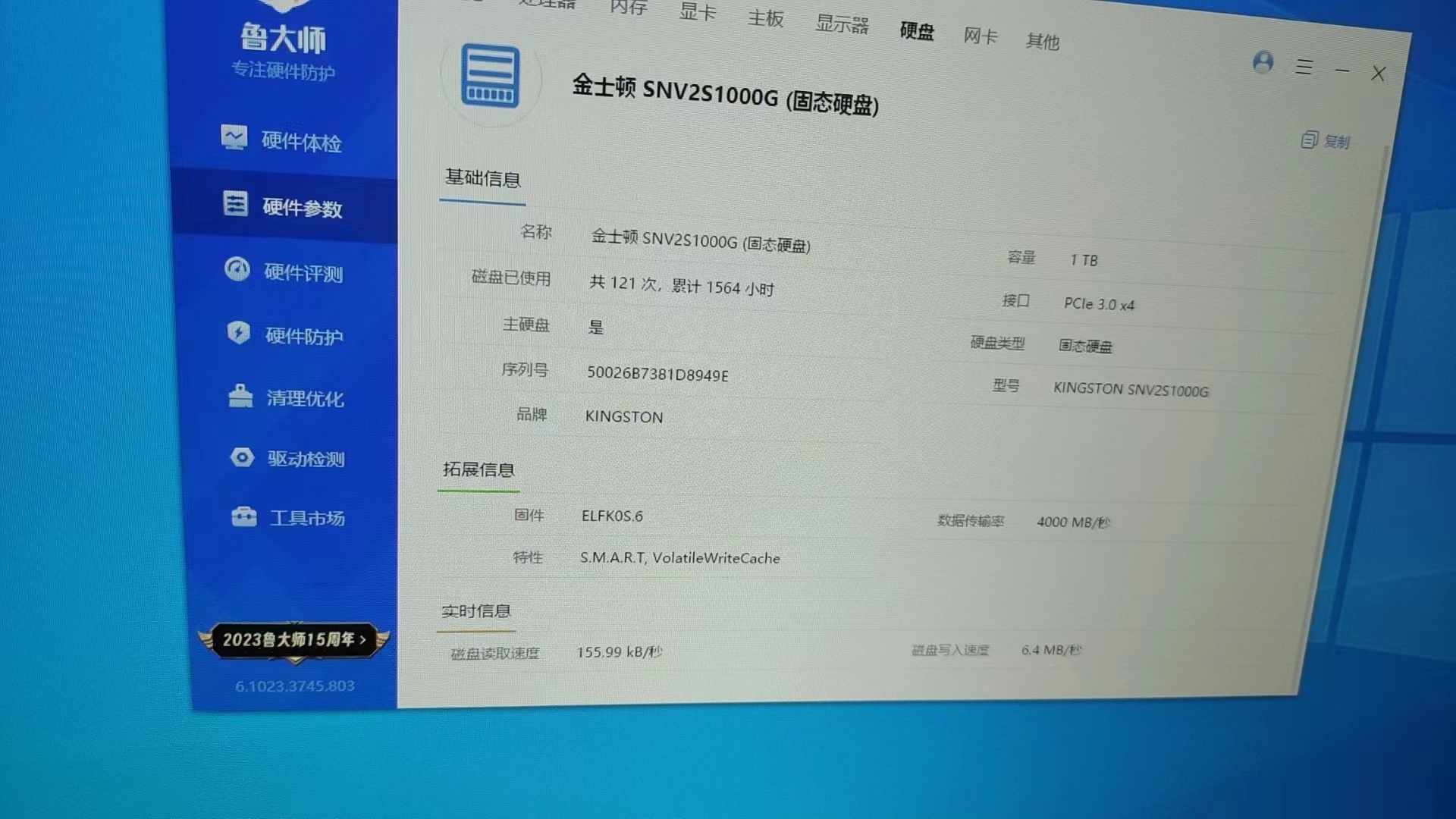Click the 硬件体检 monitor icon
The width and height of the screenshot is (1456, 819).
pyautogui.click(x=234, y=138)
